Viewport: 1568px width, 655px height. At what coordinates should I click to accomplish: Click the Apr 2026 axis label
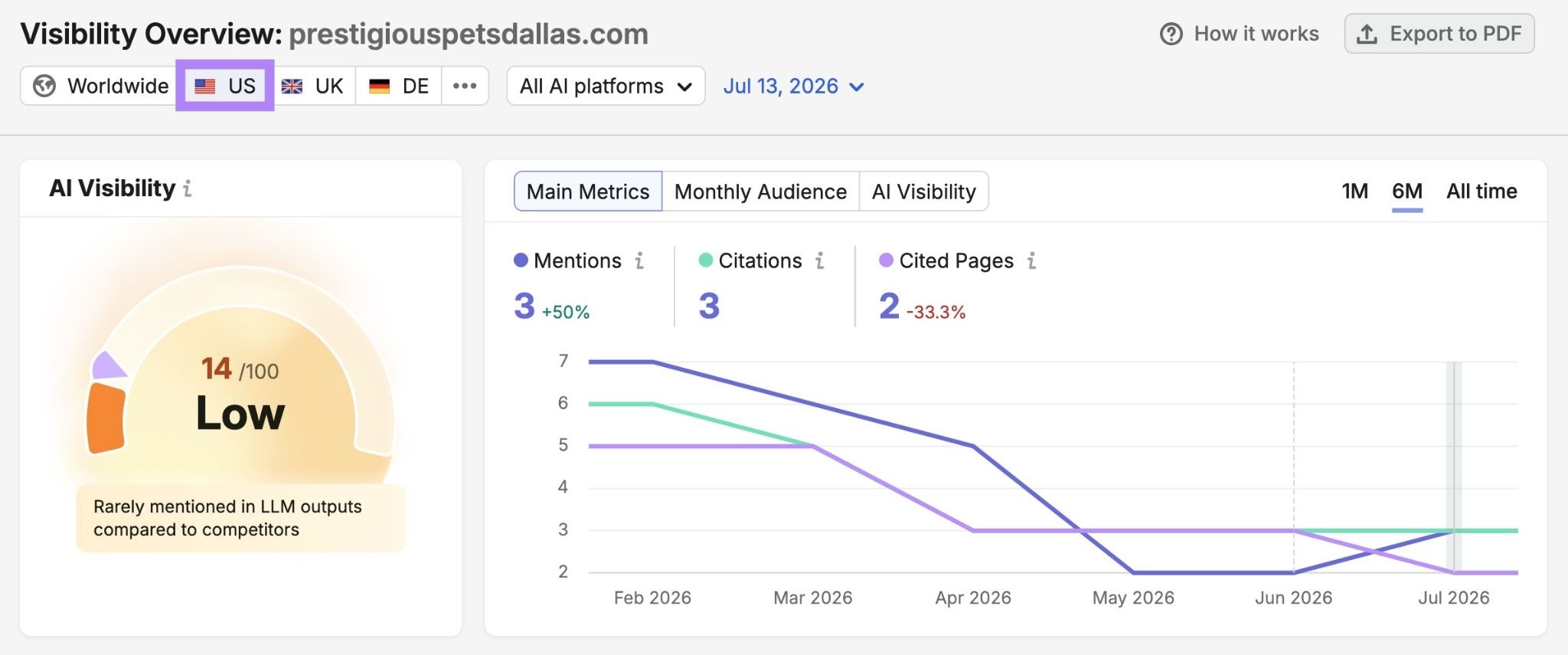point(973,598)
